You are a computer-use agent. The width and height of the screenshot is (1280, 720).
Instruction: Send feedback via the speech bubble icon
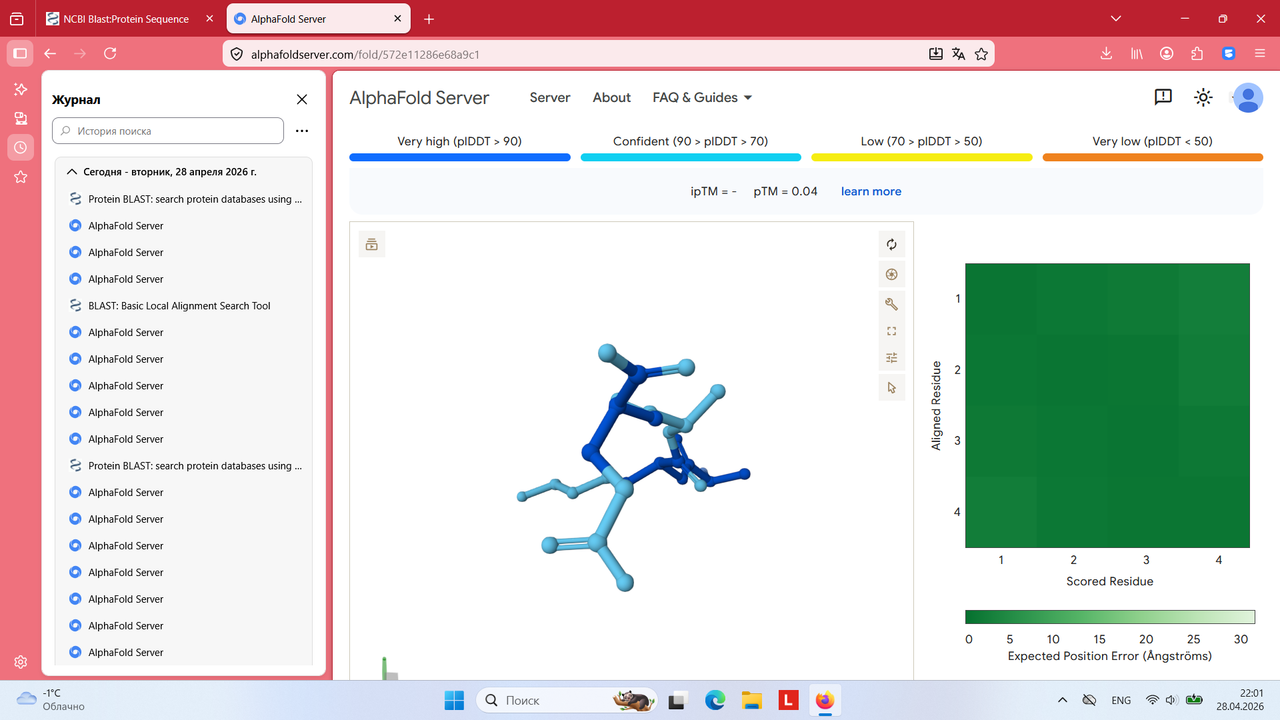point(1163,97)
